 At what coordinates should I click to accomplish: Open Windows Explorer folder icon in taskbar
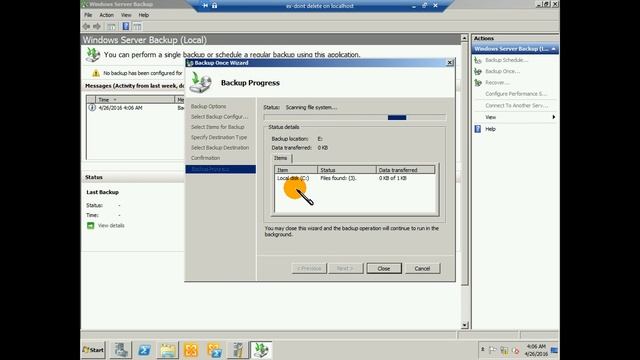pyautogui.click(x=168, y=350)
